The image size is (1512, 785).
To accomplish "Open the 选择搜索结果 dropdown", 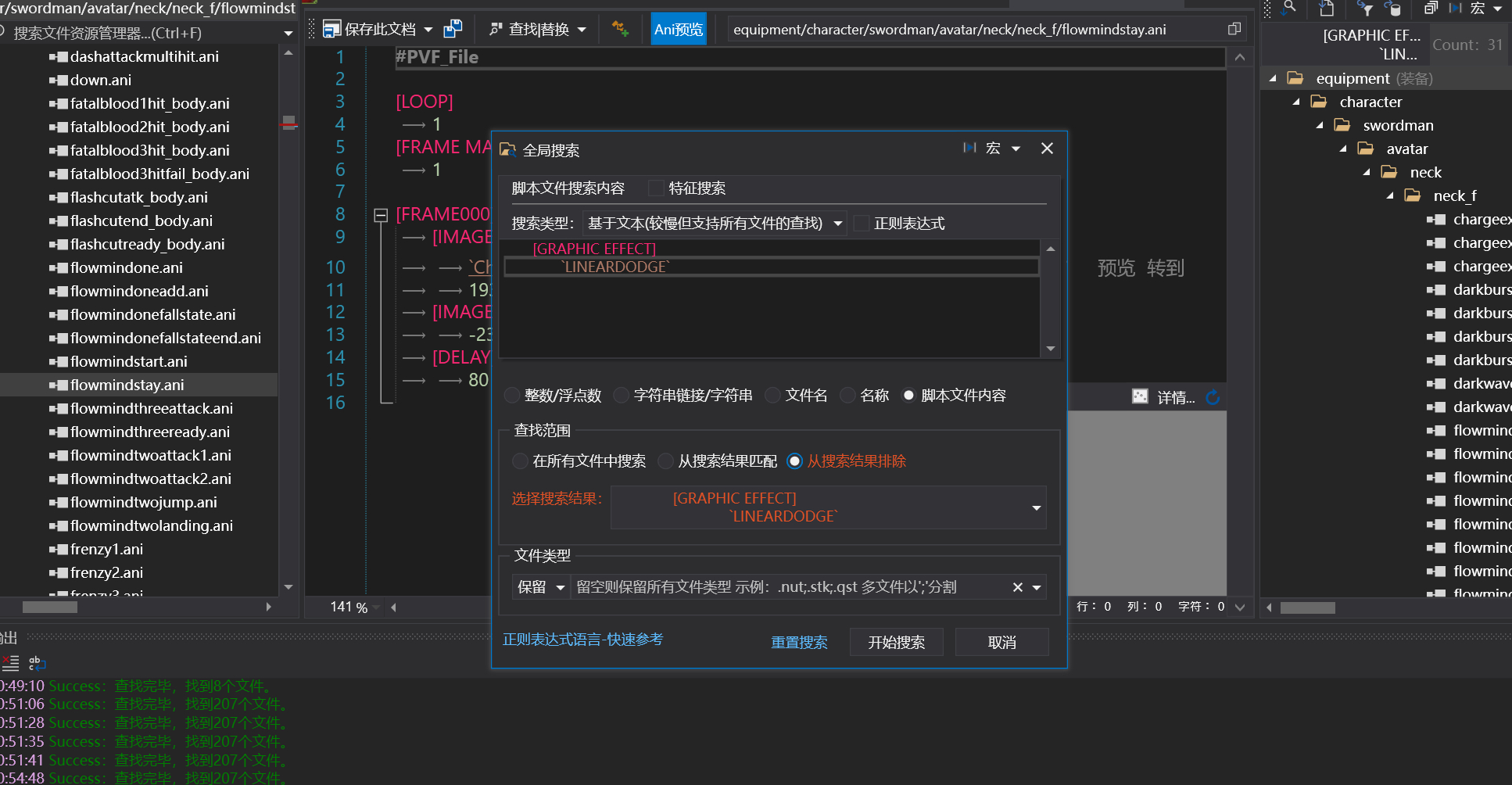I will pos(1037,507).
